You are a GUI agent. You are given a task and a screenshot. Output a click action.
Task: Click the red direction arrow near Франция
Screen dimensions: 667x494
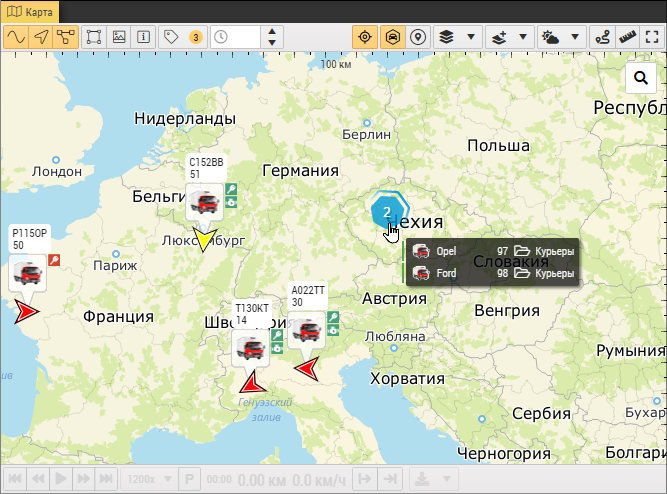[26, 311]
